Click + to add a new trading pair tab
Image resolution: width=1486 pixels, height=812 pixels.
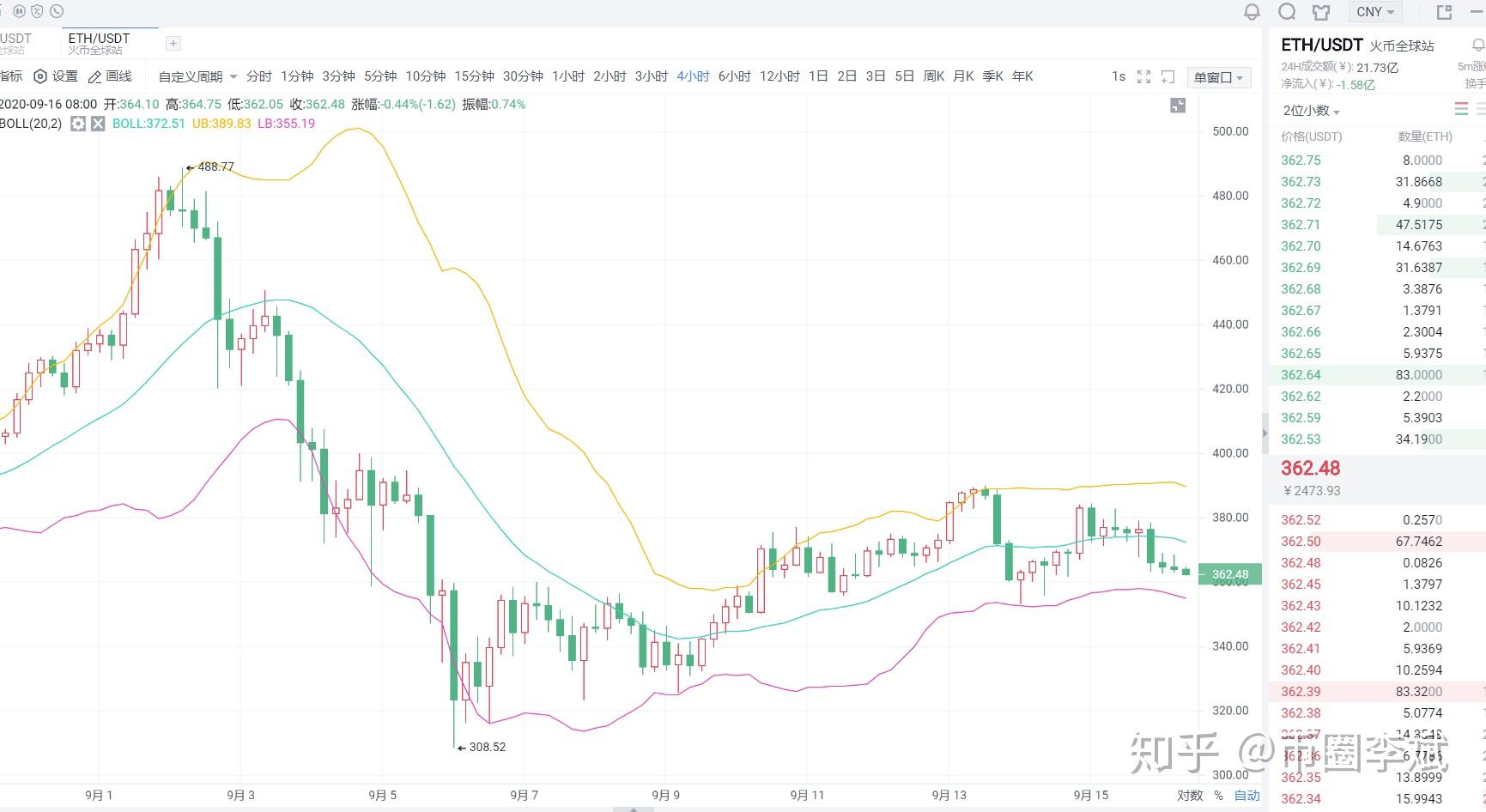173,42
